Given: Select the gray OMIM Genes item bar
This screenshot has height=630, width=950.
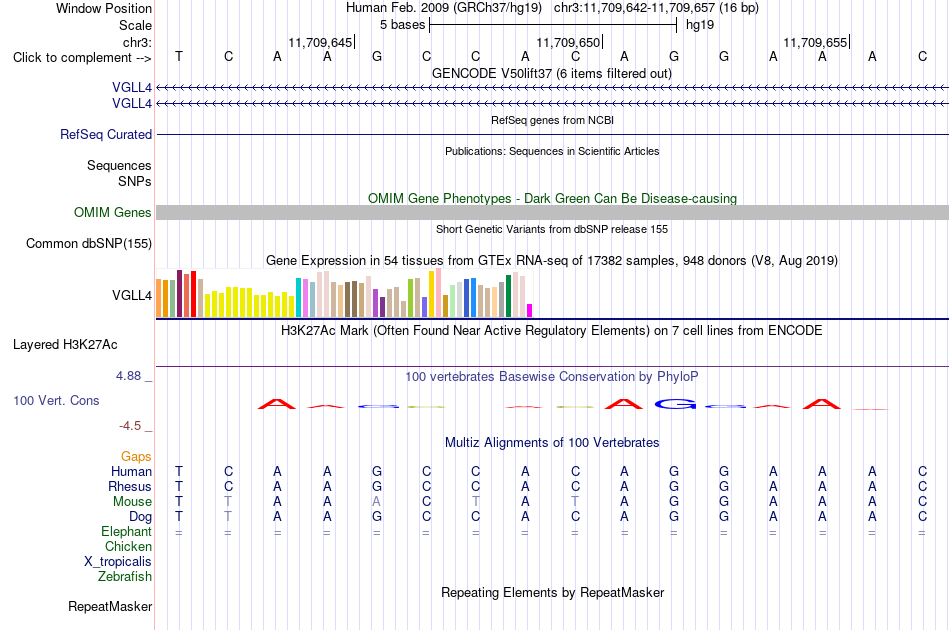Looking at the screenshot, I should coord(552,213).
